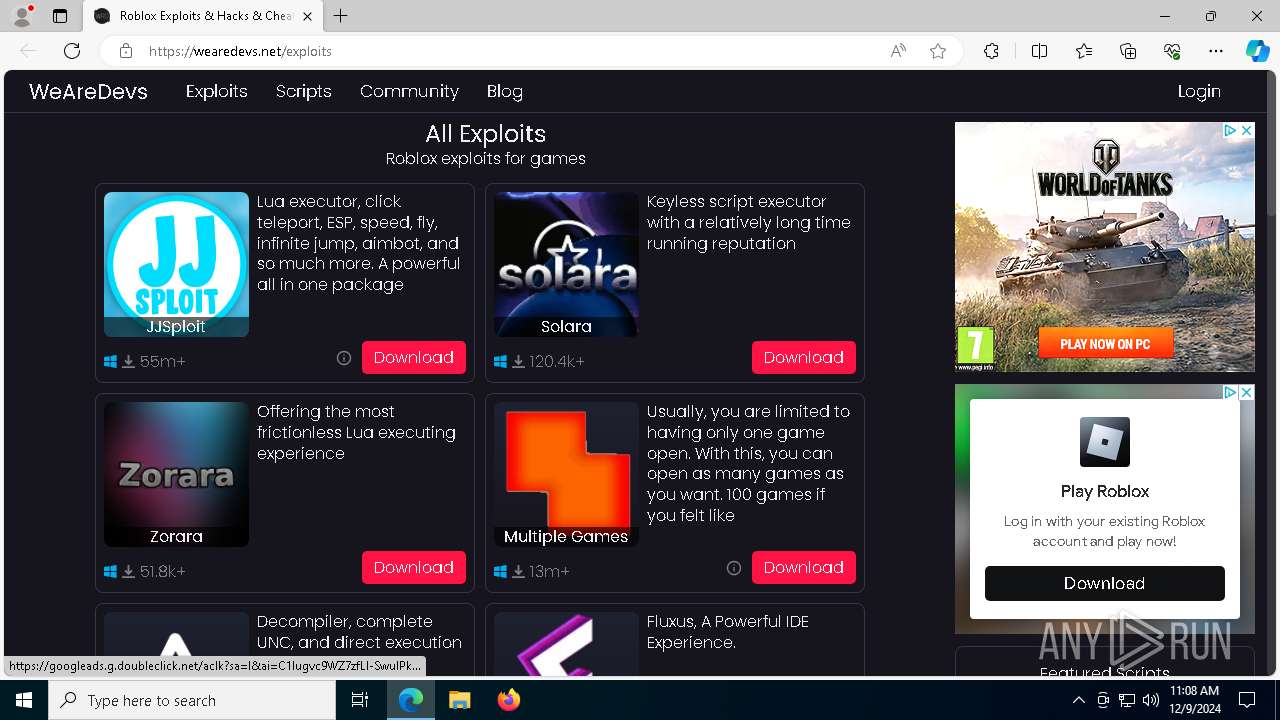Toggle the Split screen icon
1280x720 pixels.
1039,51
